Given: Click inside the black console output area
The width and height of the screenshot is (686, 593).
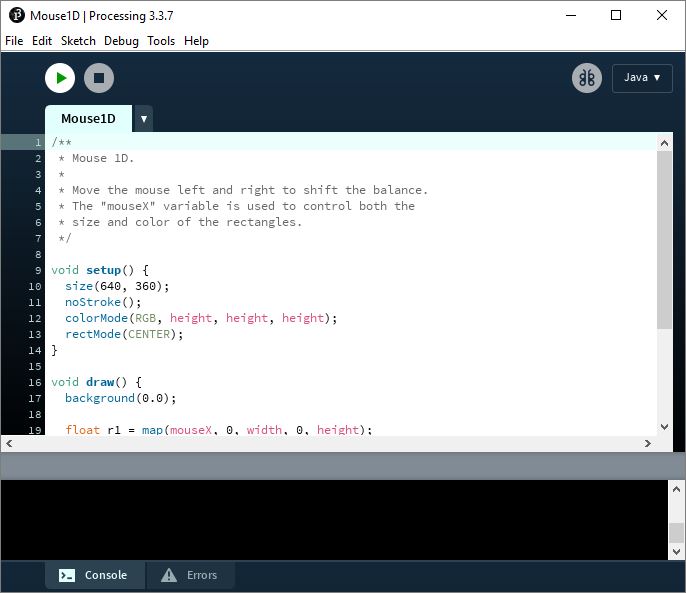Looking at the screenshot, I should tap(334, 519).
